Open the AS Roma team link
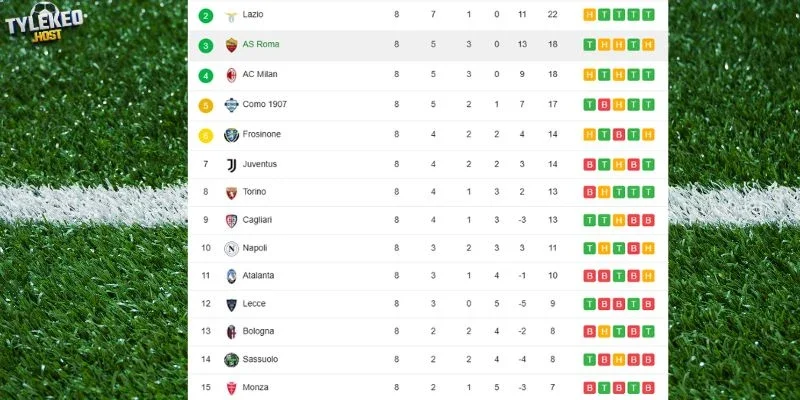This screenshot has width=800, height=400. click(x=261, y=44)
